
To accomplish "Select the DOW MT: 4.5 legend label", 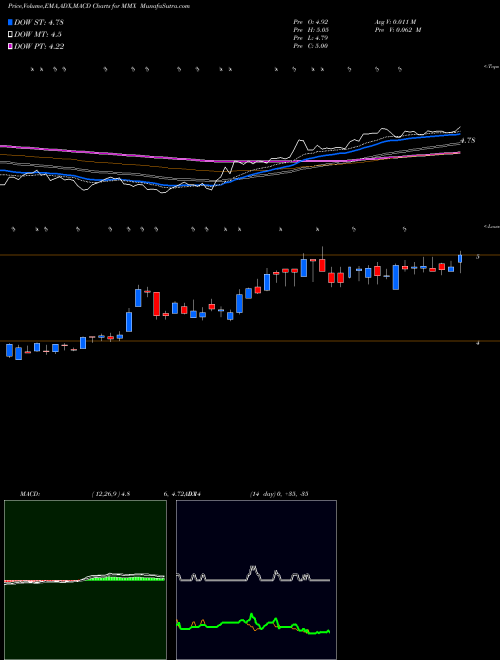I will 37,35.
